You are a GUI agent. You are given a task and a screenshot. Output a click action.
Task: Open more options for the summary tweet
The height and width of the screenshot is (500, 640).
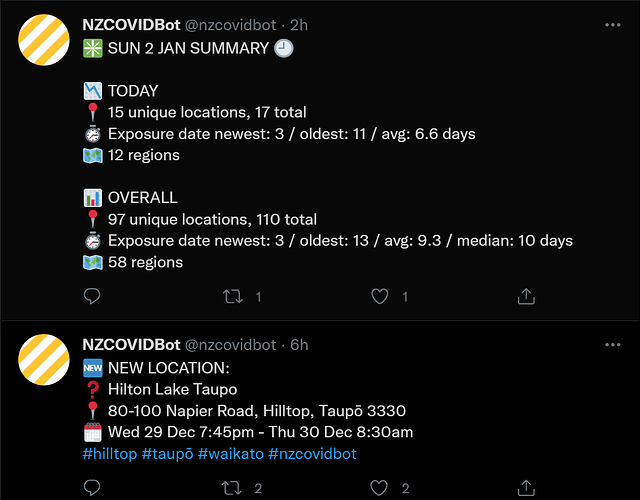[613, 23]
